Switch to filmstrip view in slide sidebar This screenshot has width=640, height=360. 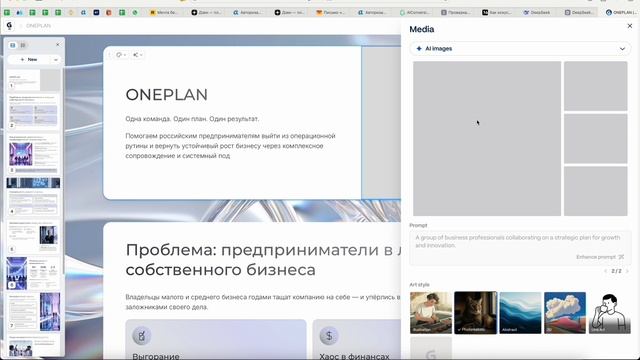point(13,45)
